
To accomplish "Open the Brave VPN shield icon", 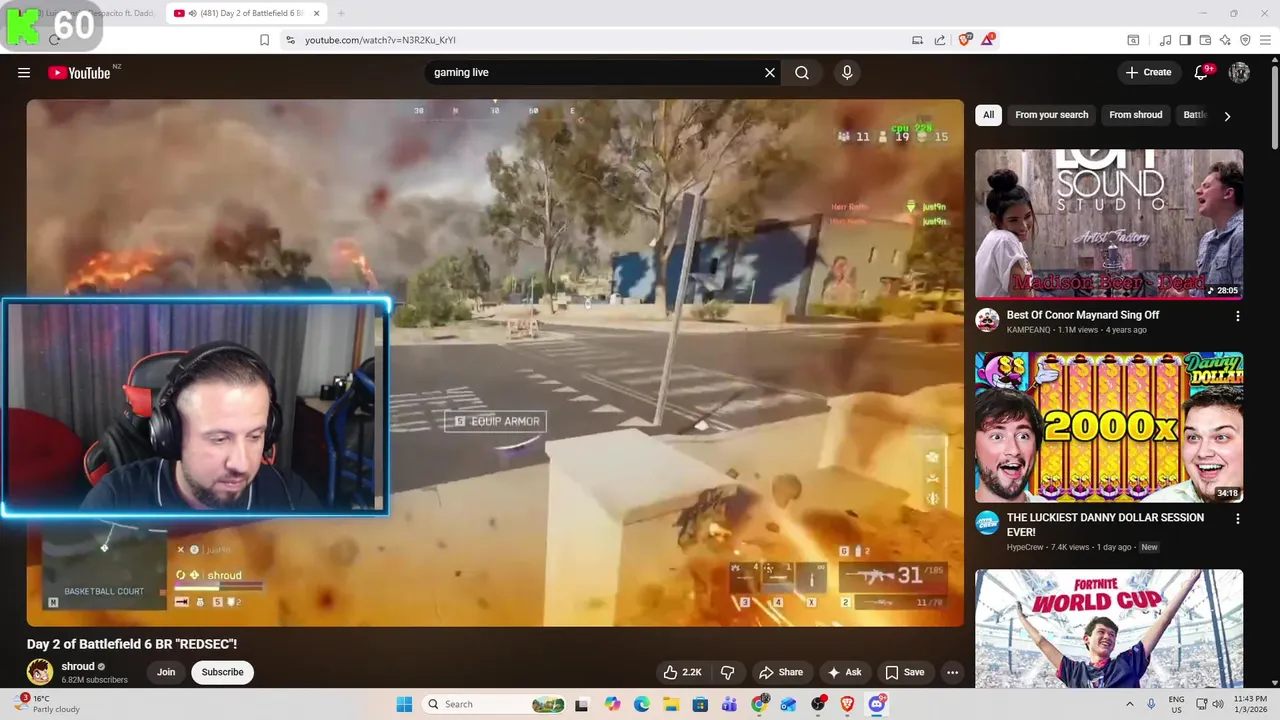I will click(x=1245, y=40).
